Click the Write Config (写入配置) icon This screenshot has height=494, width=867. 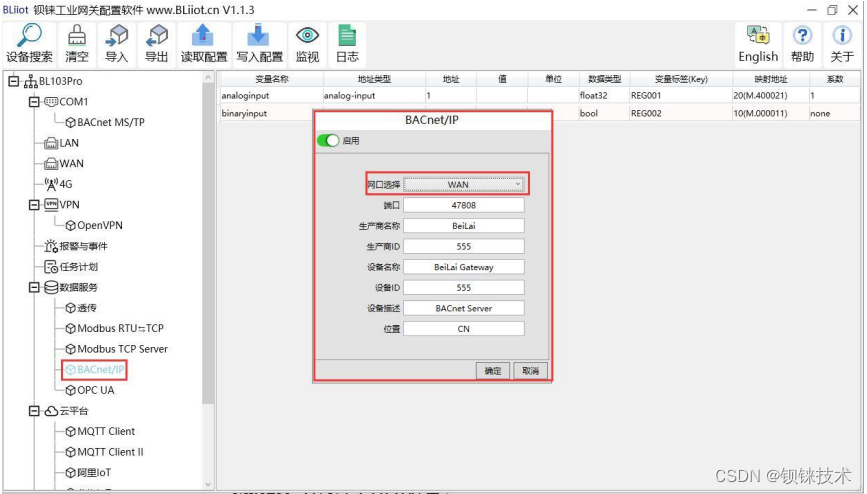(258, 36)
